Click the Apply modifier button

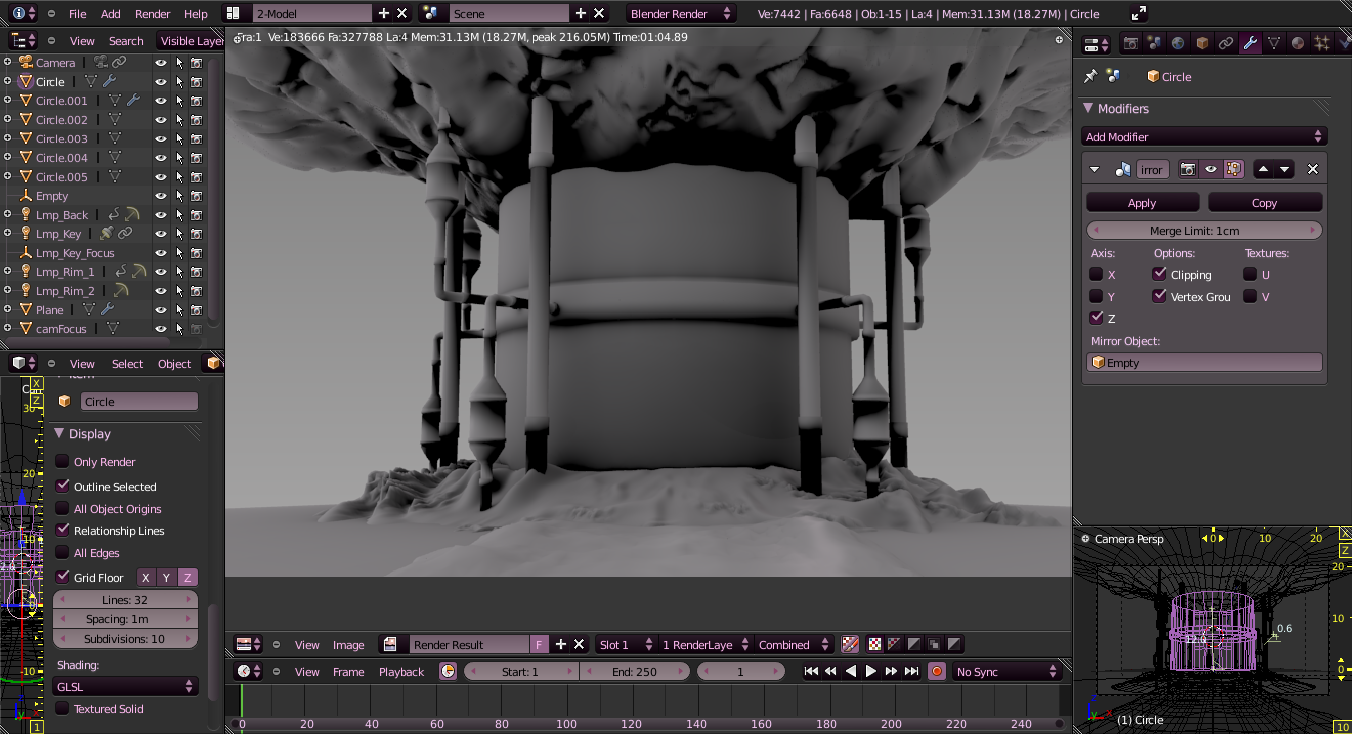click(1141, 203)
